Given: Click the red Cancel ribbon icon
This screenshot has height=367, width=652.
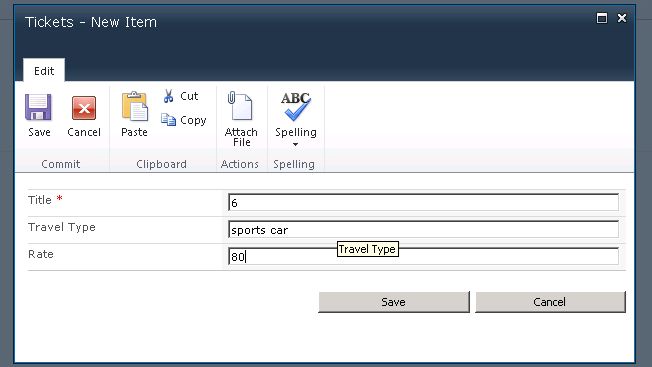Looking at the screenshot, I should tap(84, 108).
